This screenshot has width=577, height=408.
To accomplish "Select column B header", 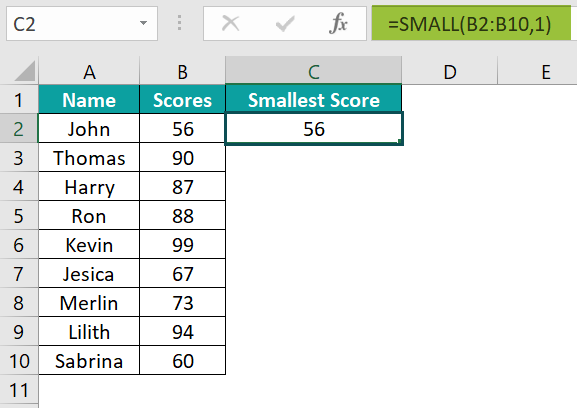I will coord(183,71).
